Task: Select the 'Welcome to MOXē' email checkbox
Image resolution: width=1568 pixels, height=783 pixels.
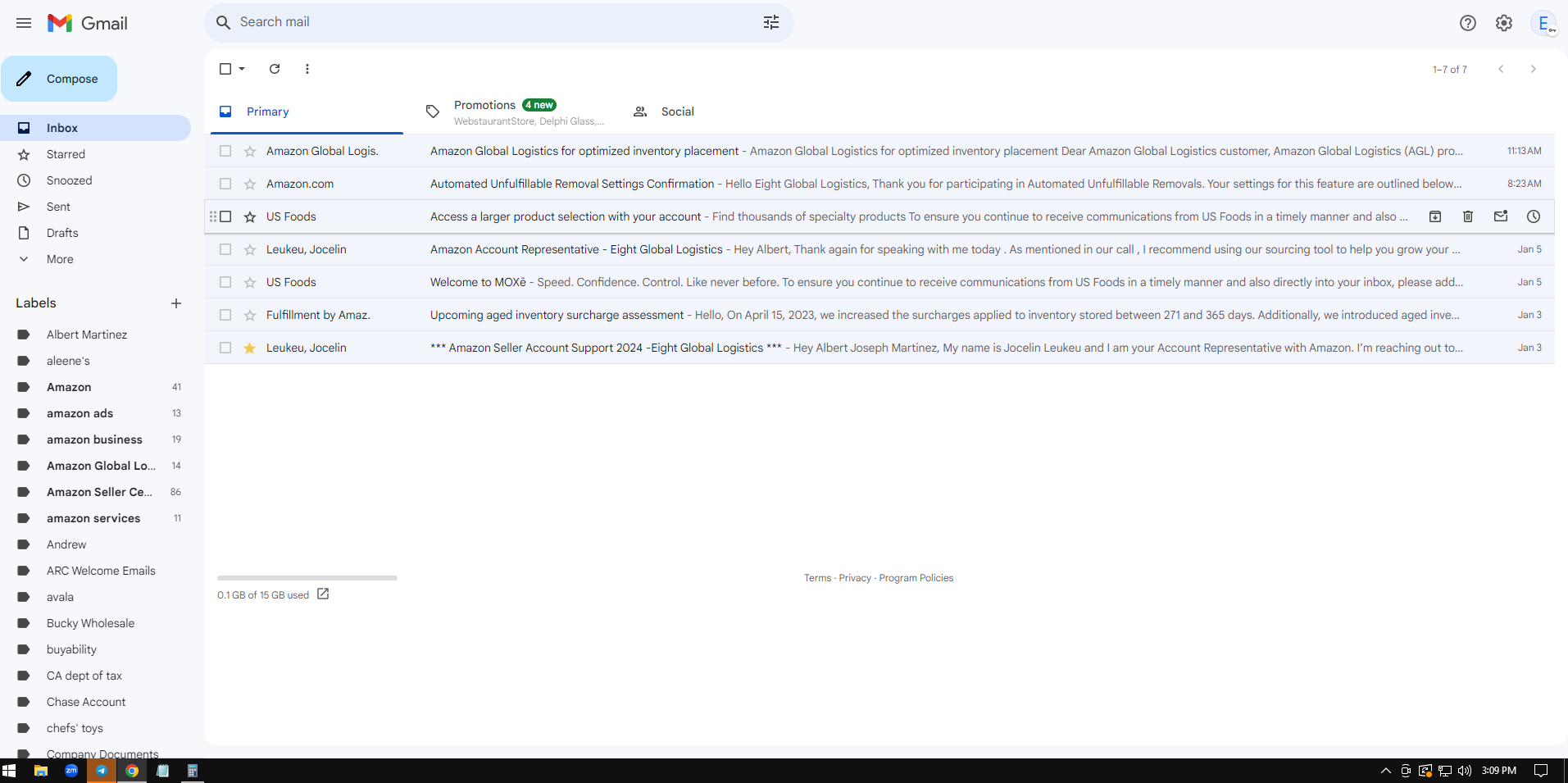Action: click(x=225, y=282)
